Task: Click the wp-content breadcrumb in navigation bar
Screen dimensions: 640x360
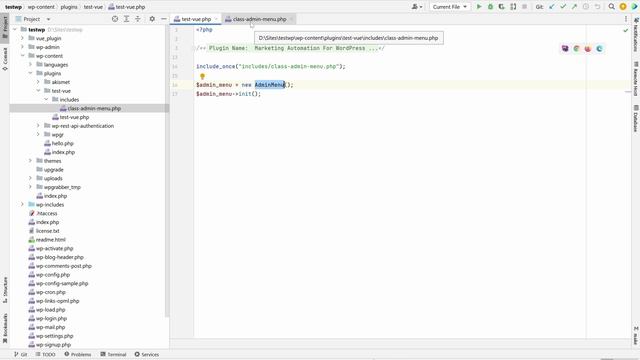Action: point(41,7)
